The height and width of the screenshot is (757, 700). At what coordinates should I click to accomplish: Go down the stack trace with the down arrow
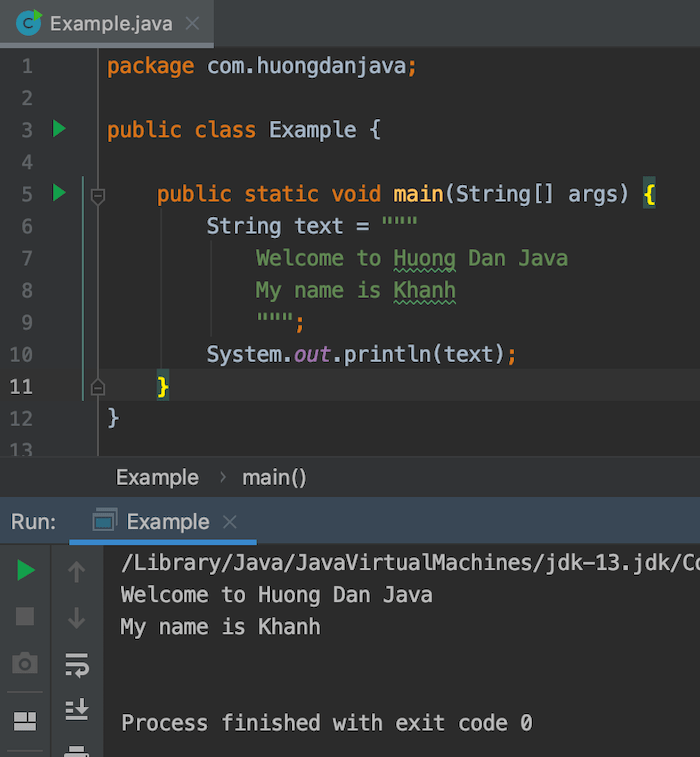coord(76,617)
